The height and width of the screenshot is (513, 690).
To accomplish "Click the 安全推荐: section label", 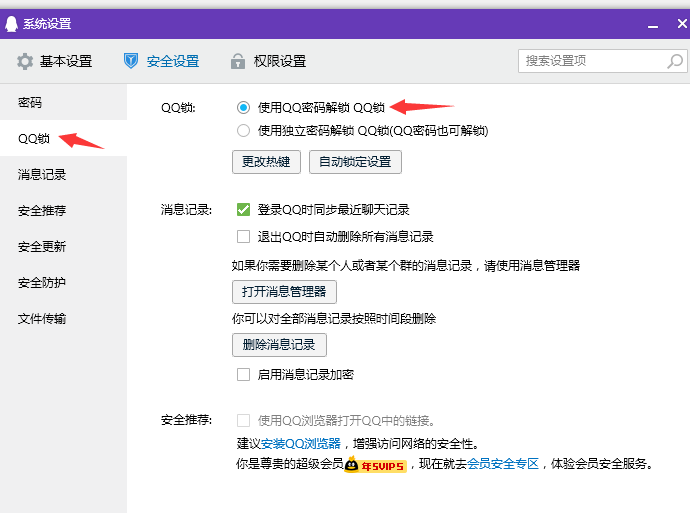I will point(186,420).
